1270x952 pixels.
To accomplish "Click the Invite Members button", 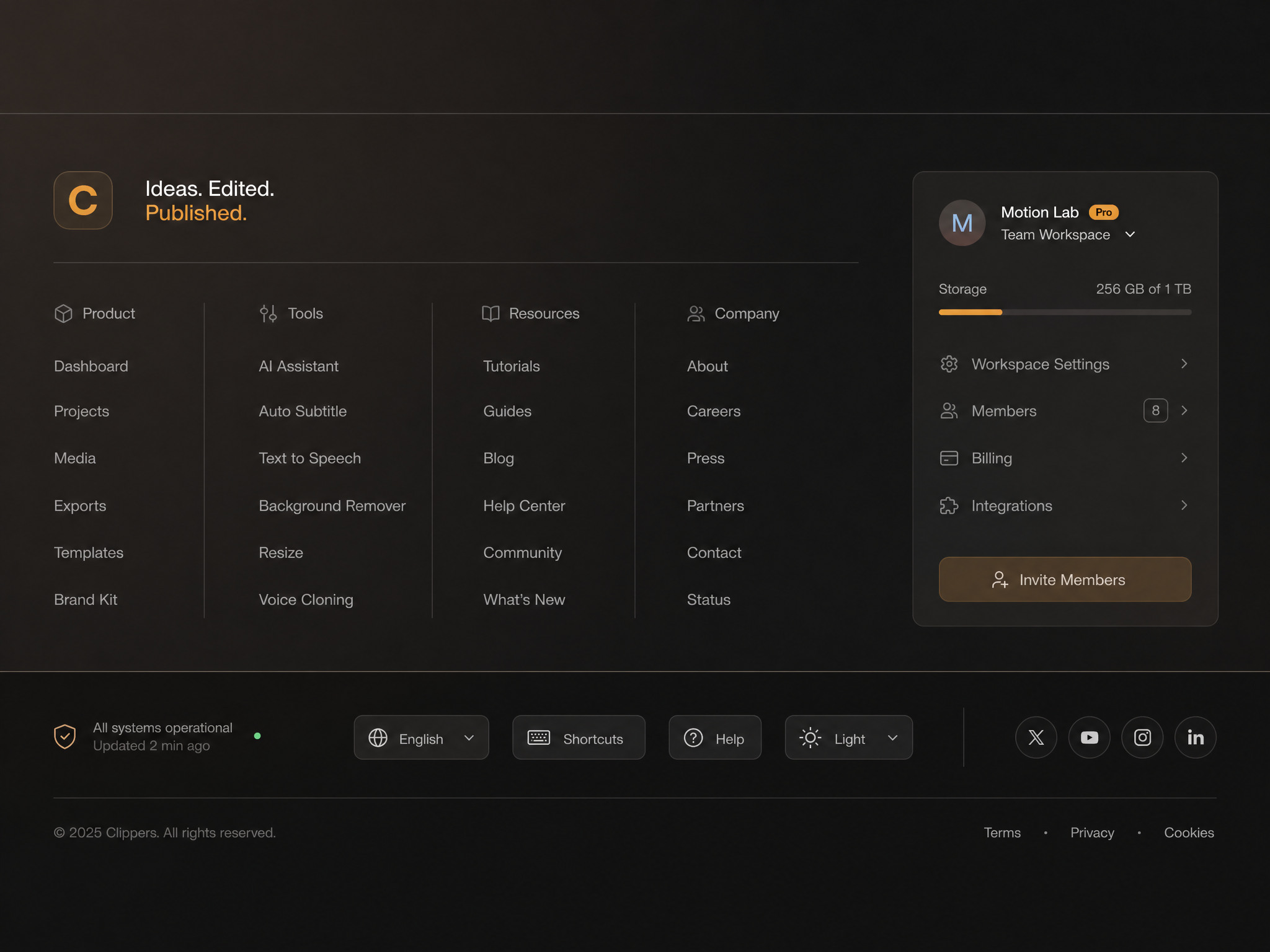I will pyautogui.click(x=1065, y=580).
